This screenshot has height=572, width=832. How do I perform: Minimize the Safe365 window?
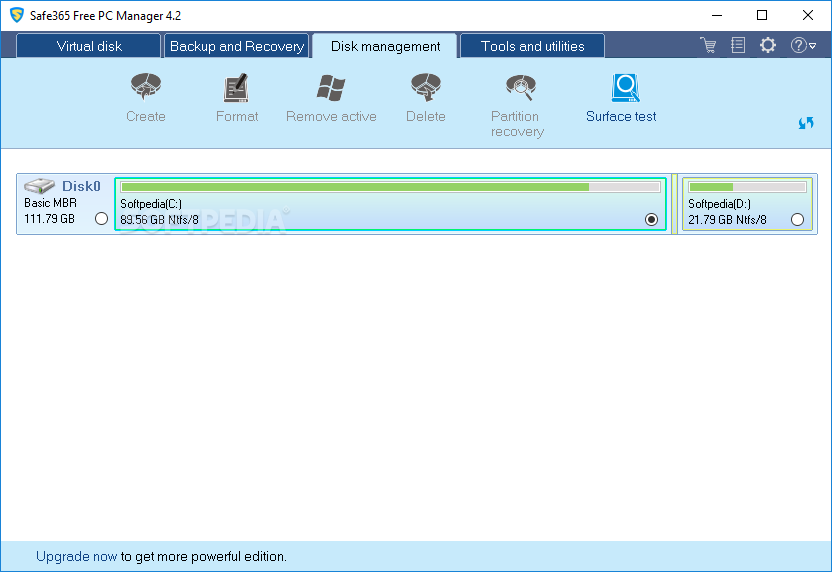[x=717, y=15]
